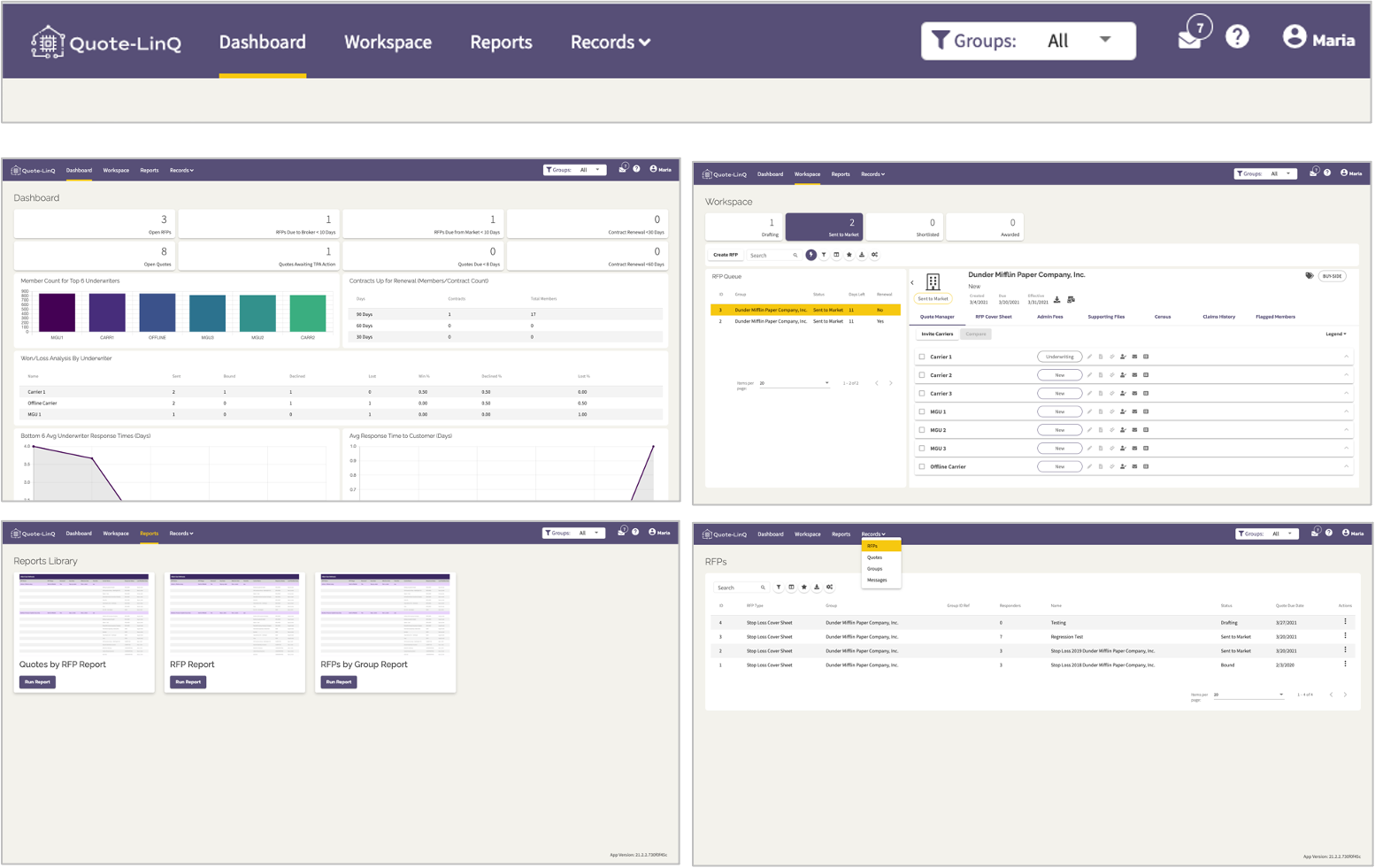Click the Create RFP button
This screenshot has height=868, width=1375.
pos(726,255)
